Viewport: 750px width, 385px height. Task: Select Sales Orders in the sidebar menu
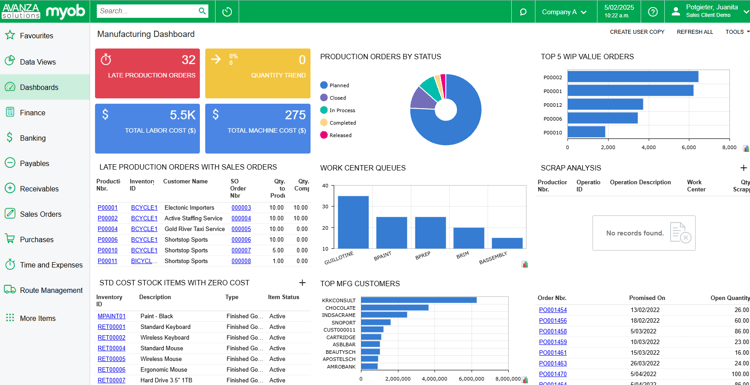point(41,214)
